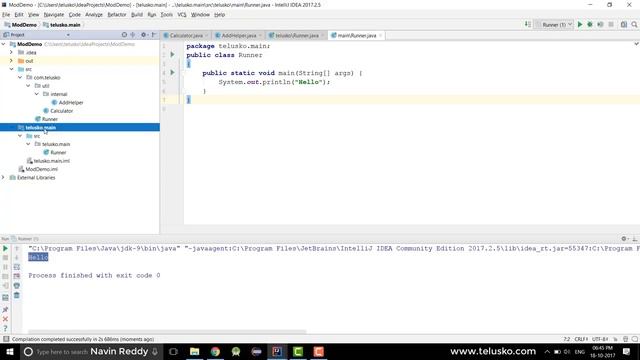
Task: Close Run tab with red X icon
Action: pyautogui.click(x=5, y=319)
